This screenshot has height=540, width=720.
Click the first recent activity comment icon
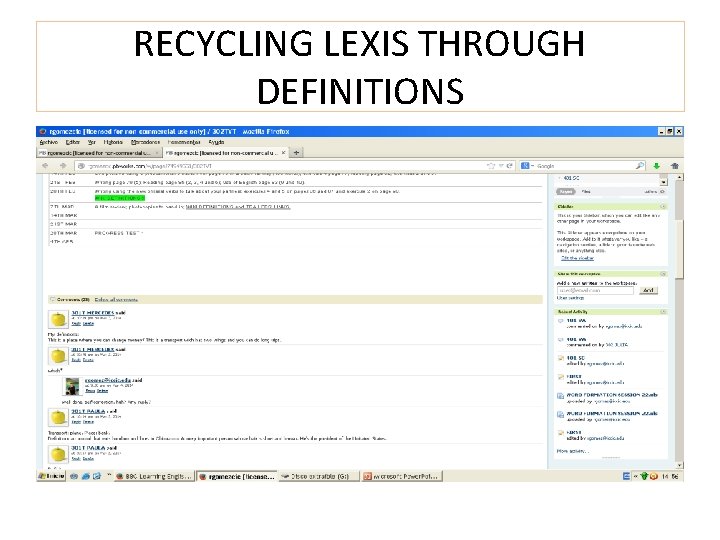tap(560, 321)
